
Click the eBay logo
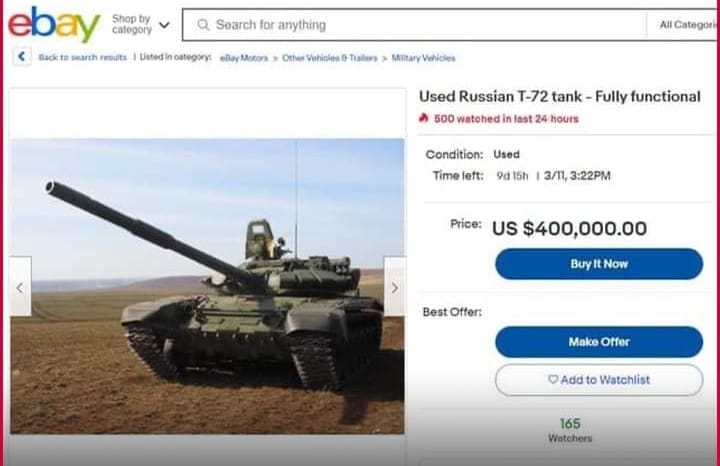tap(53, 24)
